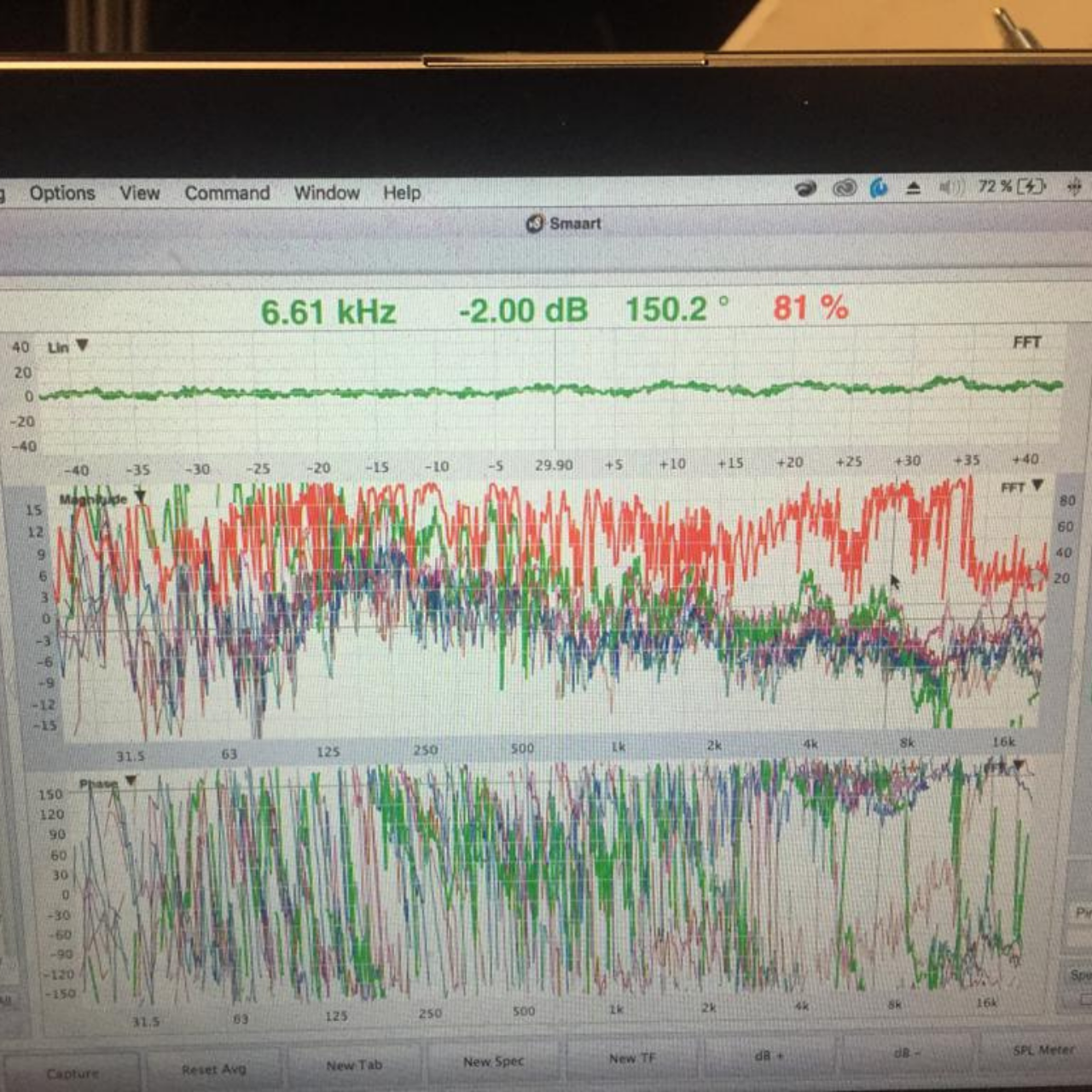The height and width of the screenshot is (1092, 1092).
Task: Click the dark swirl icon in menu bar
Action: pos(805,189)
